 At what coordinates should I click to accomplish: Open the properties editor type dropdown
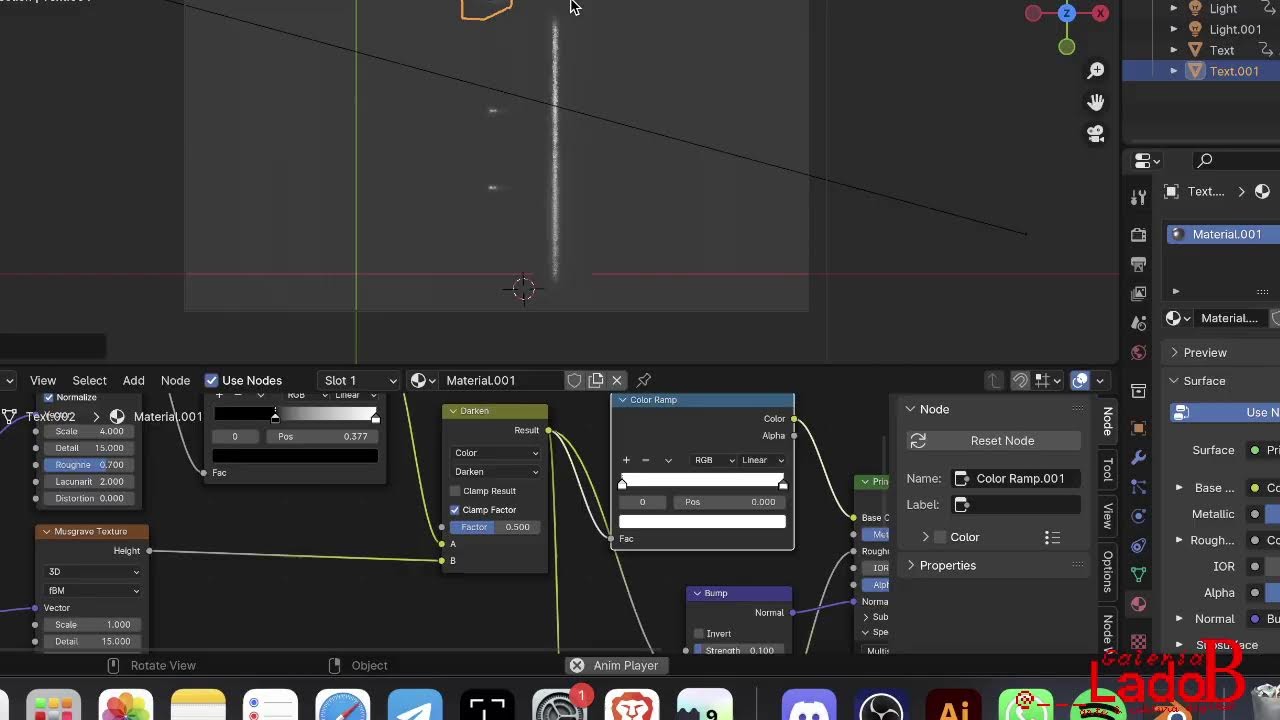(1146, 161)
